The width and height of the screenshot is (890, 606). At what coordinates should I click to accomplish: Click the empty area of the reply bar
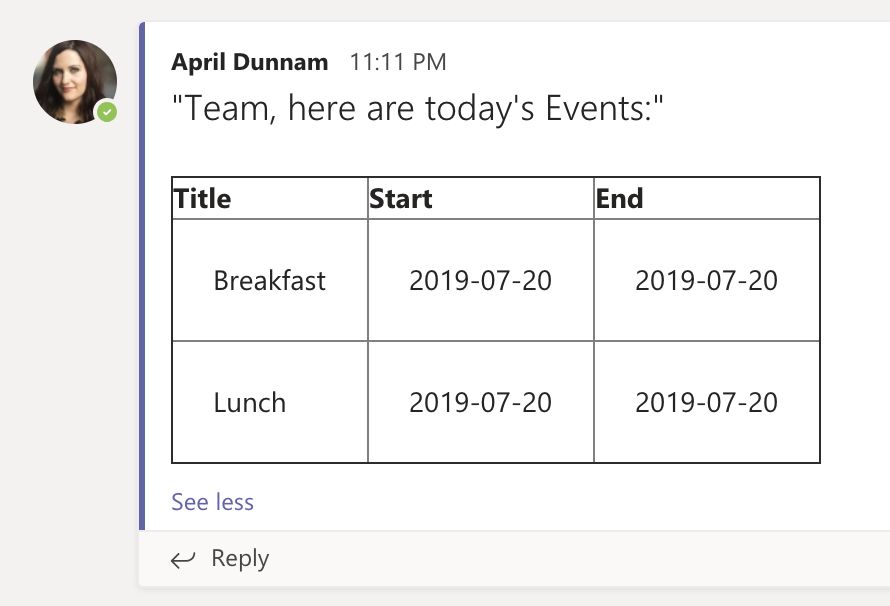click(x=580, y=559)
